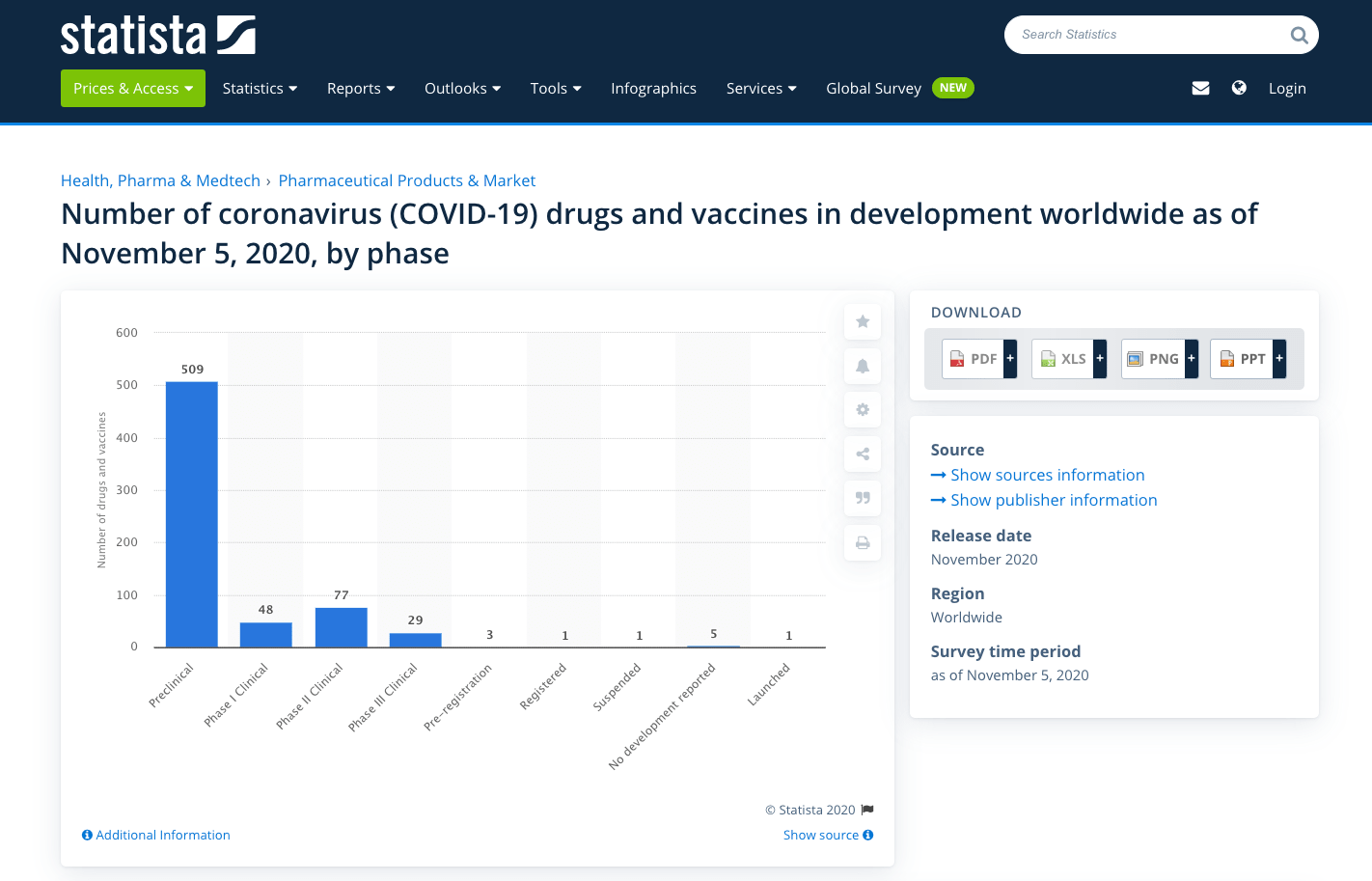This screenshot has height=881, width=1372.
Task: Click the plus next to PDF
Action: (x=1010, y=359)
